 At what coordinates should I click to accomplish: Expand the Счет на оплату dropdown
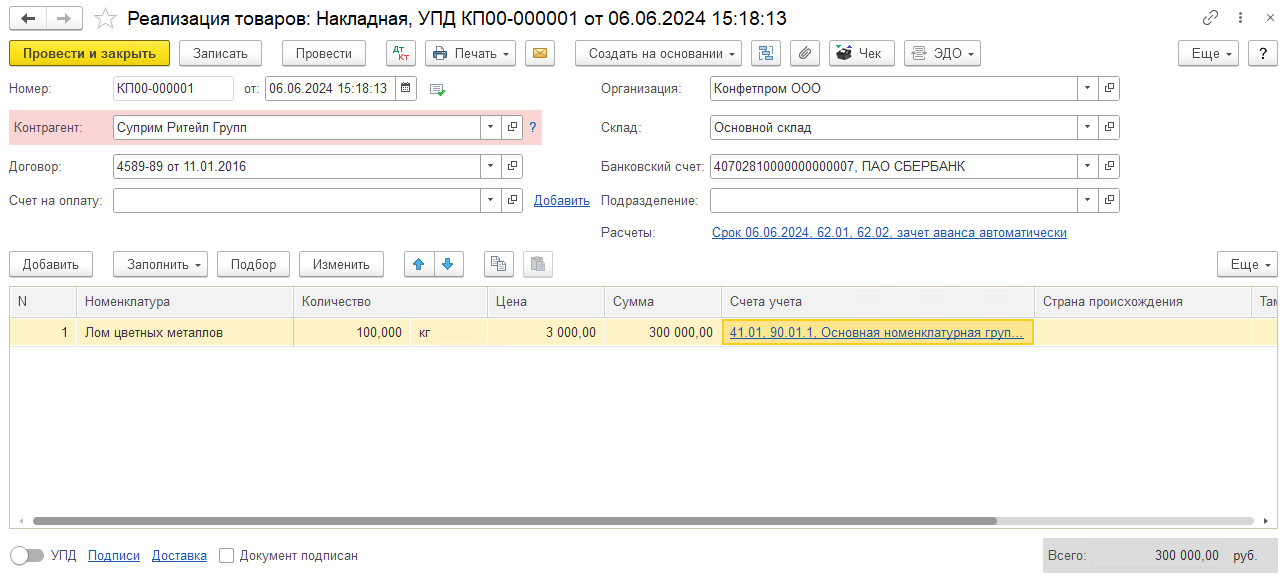pyautogui.click(x=491, y=200)
